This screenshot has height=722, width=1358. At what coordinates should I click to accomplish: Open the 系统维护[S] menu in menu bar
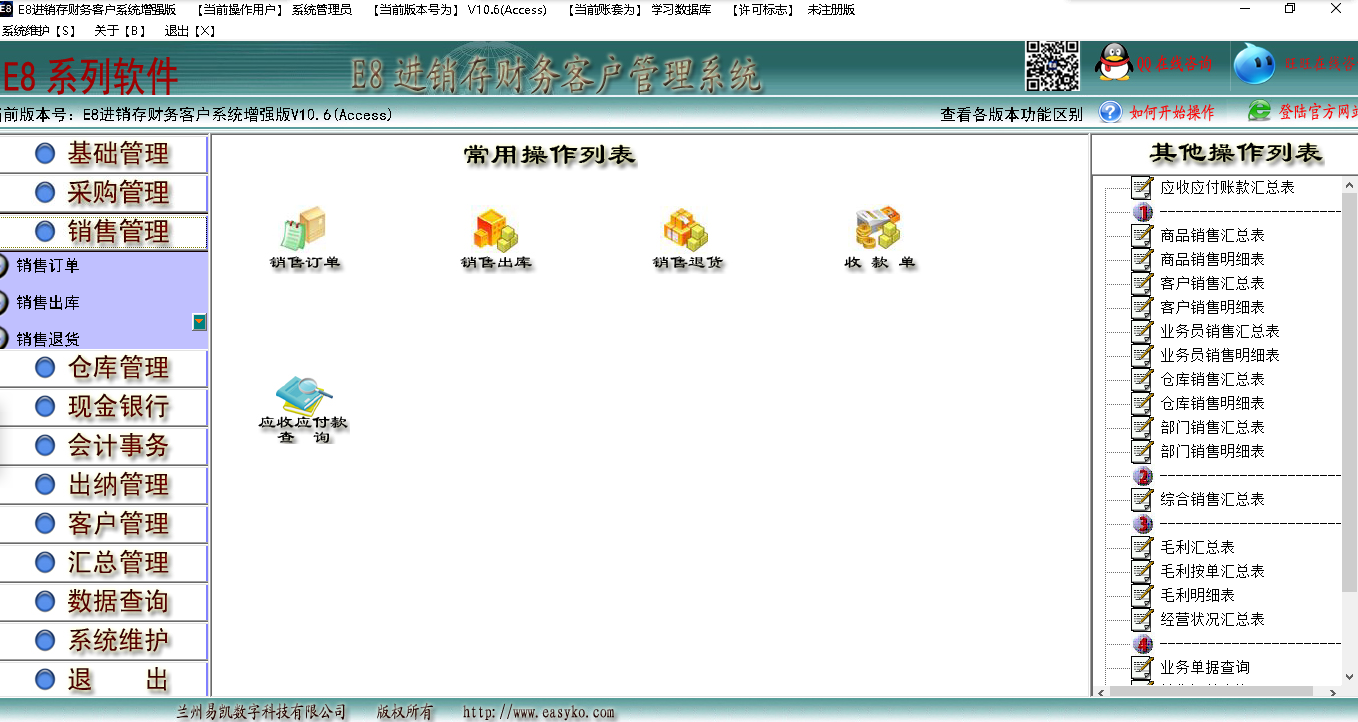(x=39, y=31)
